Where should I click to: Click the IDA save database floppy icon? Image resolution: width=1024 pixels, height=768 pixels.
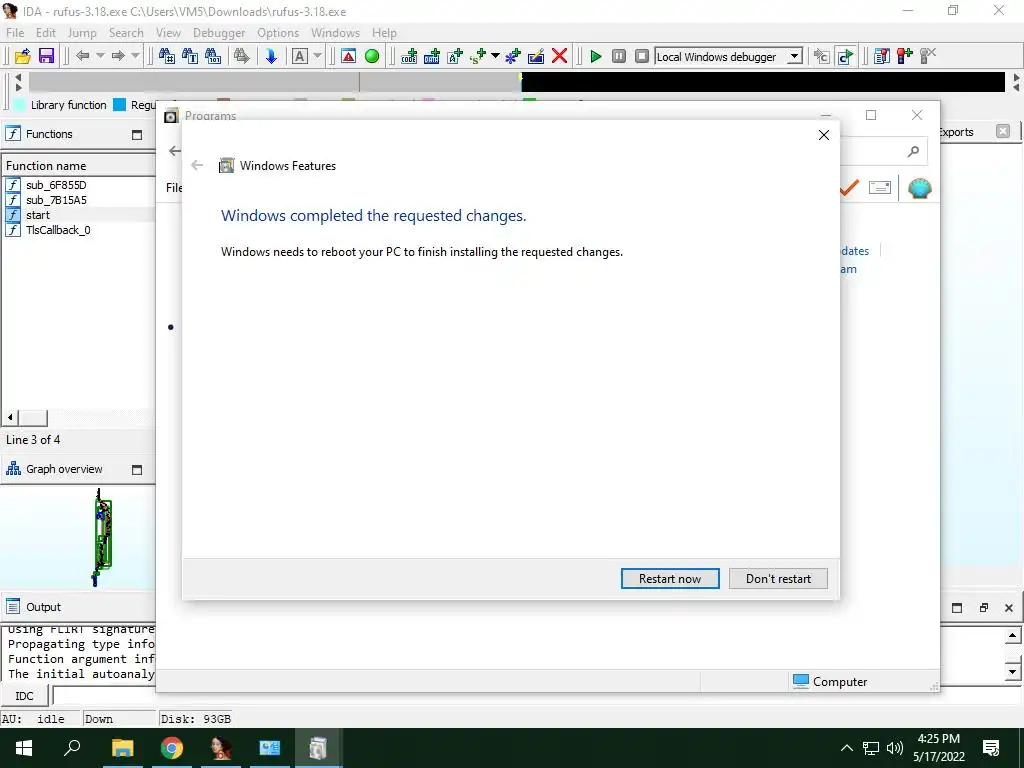click(46, 56)
